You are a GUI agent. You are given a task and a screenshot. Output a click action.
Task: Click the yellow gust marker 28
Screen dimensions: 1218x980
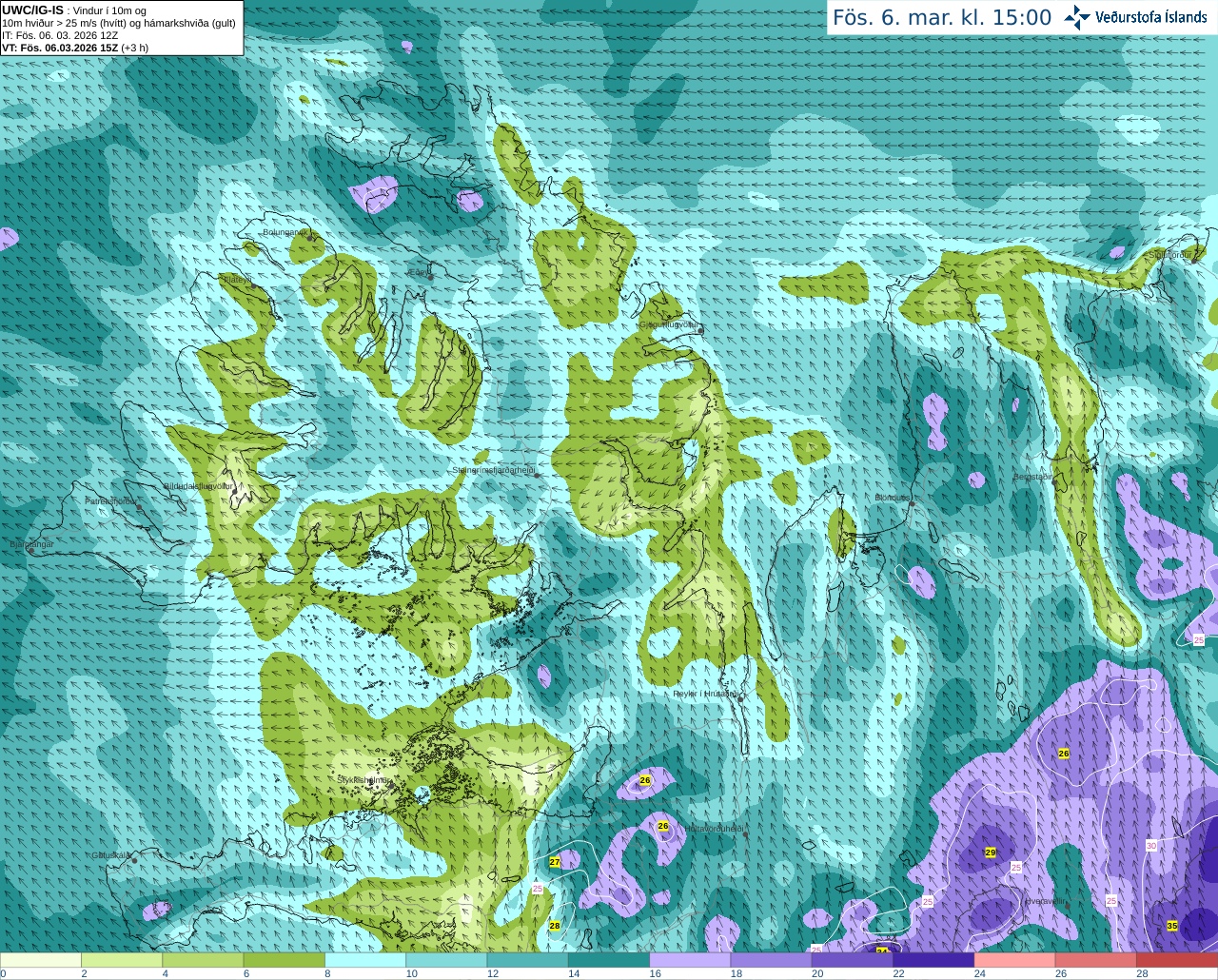[555, 926]
